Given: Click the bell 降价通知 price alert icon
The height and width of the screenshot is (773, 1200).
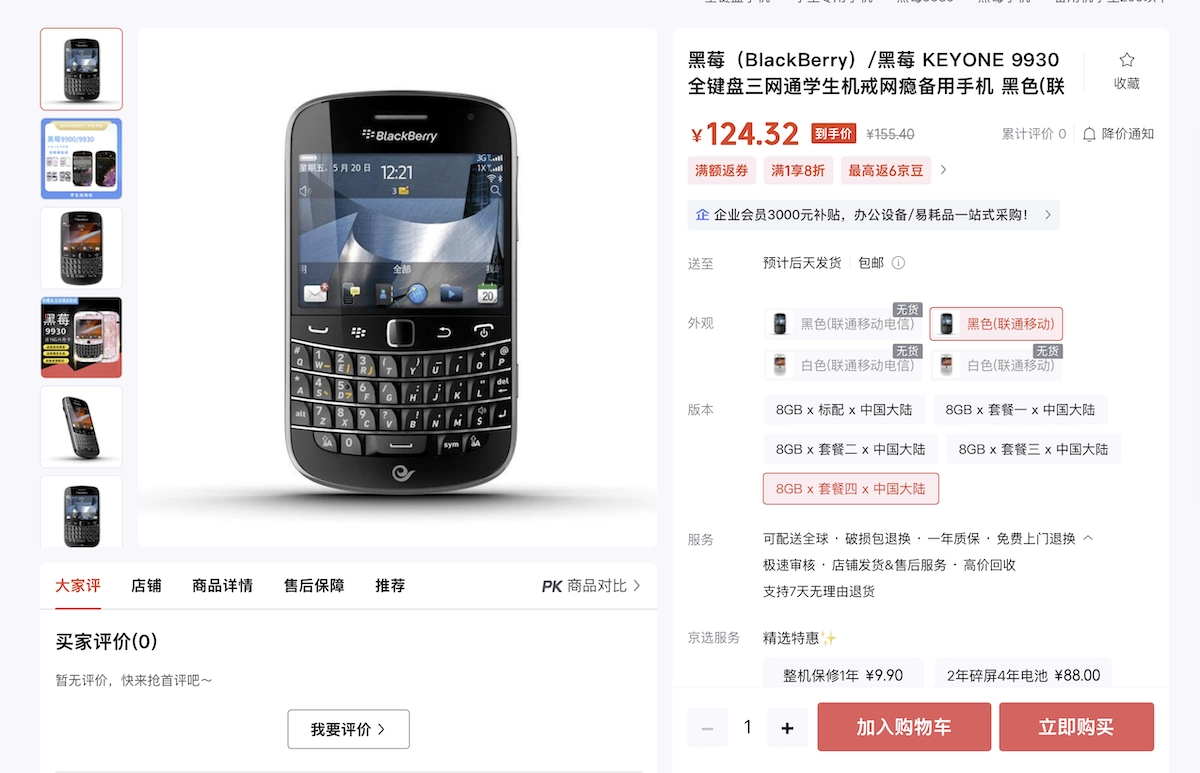Looking at the screenshot, I should click(x=1090, y=134).
